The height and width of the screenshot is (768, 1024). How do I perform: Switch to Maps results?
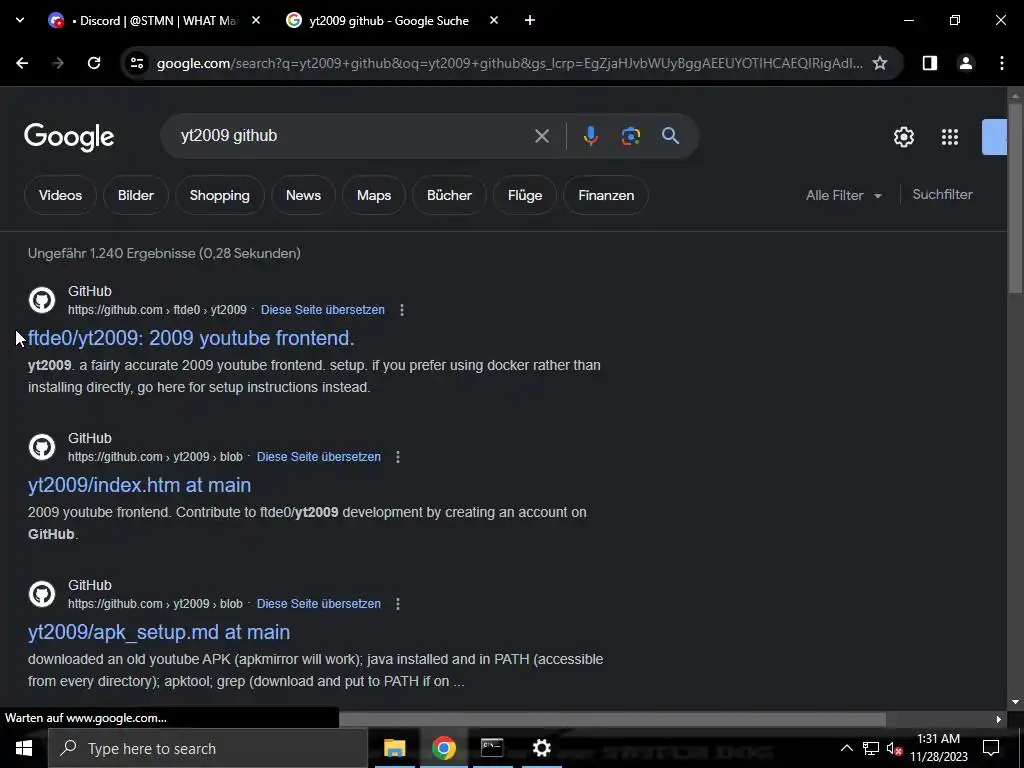point(374,195)
